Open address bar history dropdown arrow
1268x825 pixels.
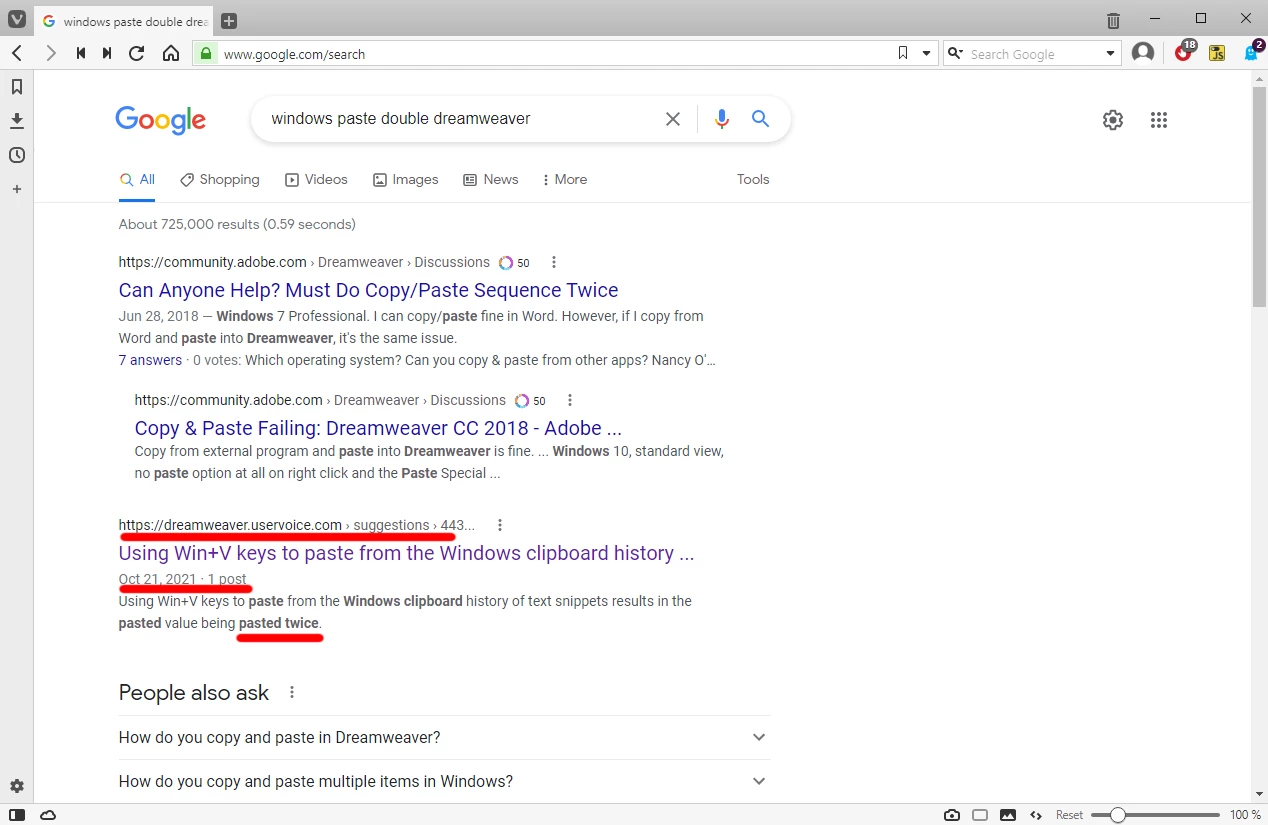coord(927,53)
